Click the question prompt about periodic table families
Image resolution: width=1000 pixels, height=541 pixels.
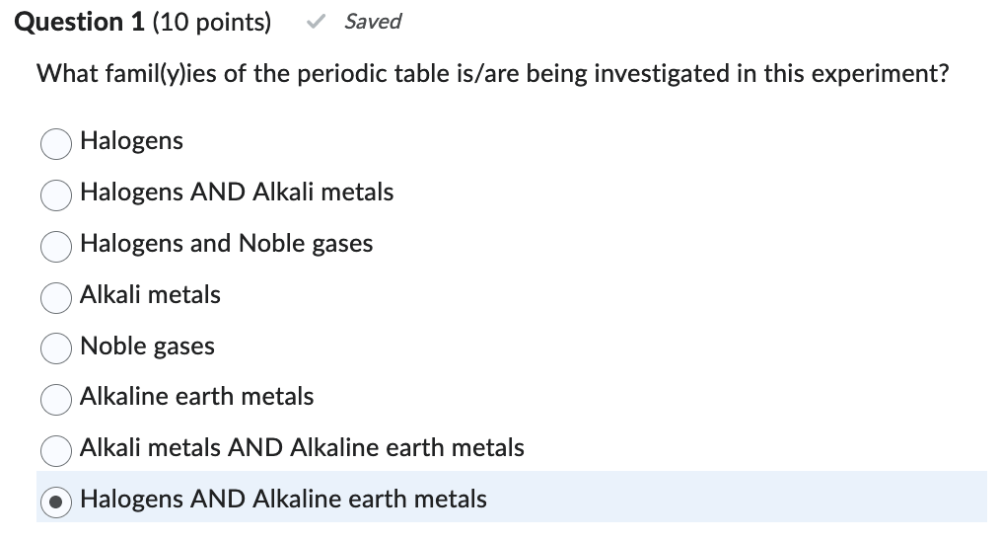point(492,75)
